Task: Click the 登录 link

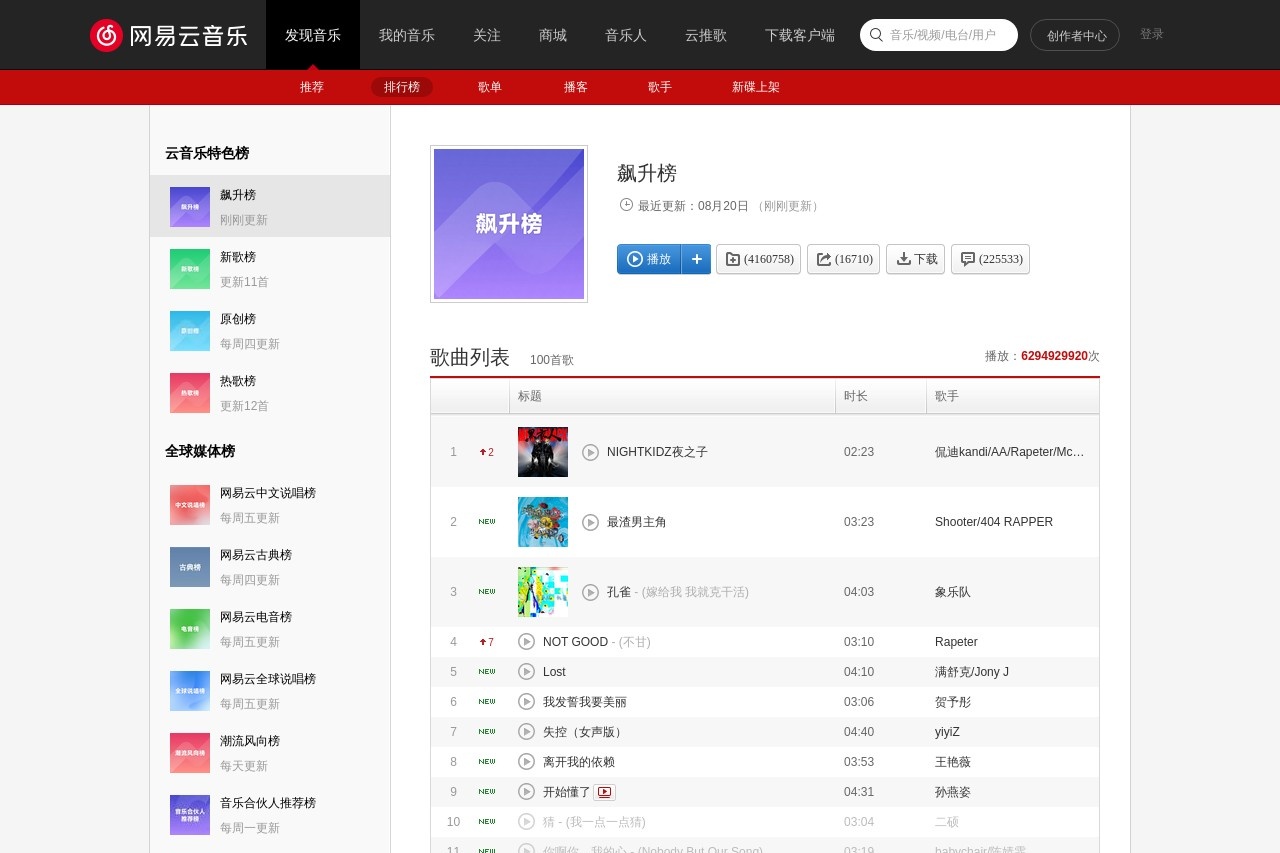Action: pyautogui.click(x=1152, y=34)
